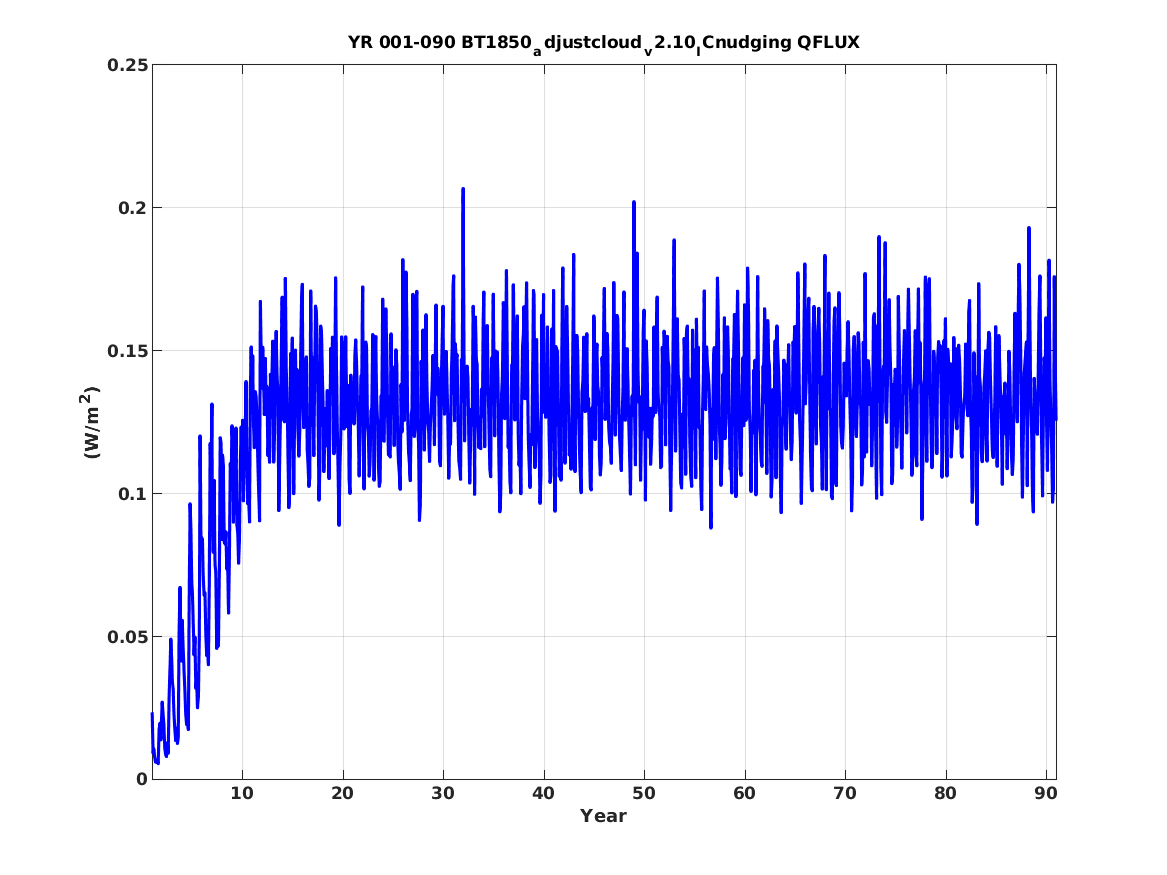Click the x-axis tick label 10
This screenshot has width=1167, height=875.
click(242, 793)
